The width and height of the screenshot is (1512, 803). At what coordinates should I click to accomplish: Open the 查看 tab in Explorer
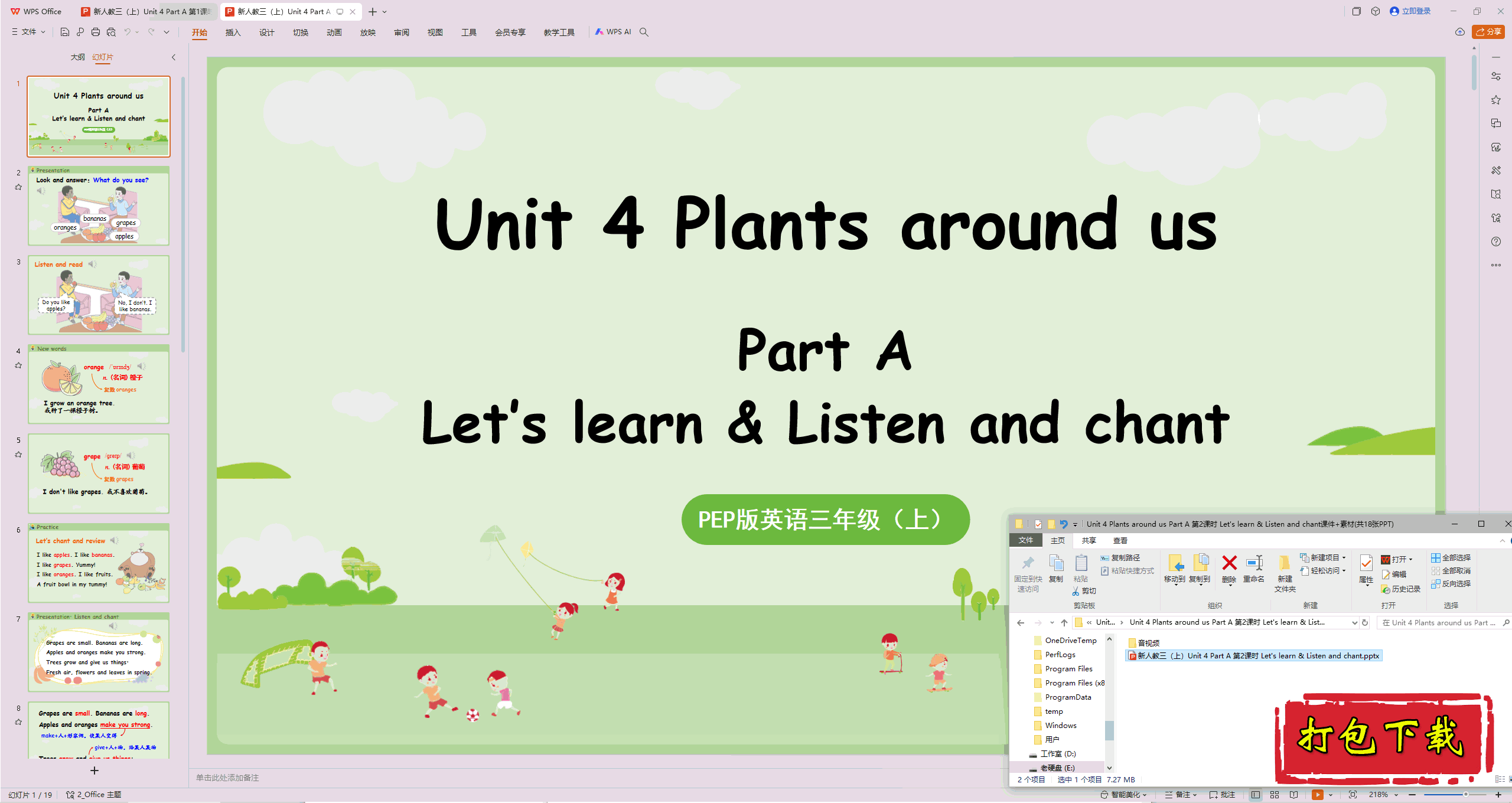[1120, 540]
